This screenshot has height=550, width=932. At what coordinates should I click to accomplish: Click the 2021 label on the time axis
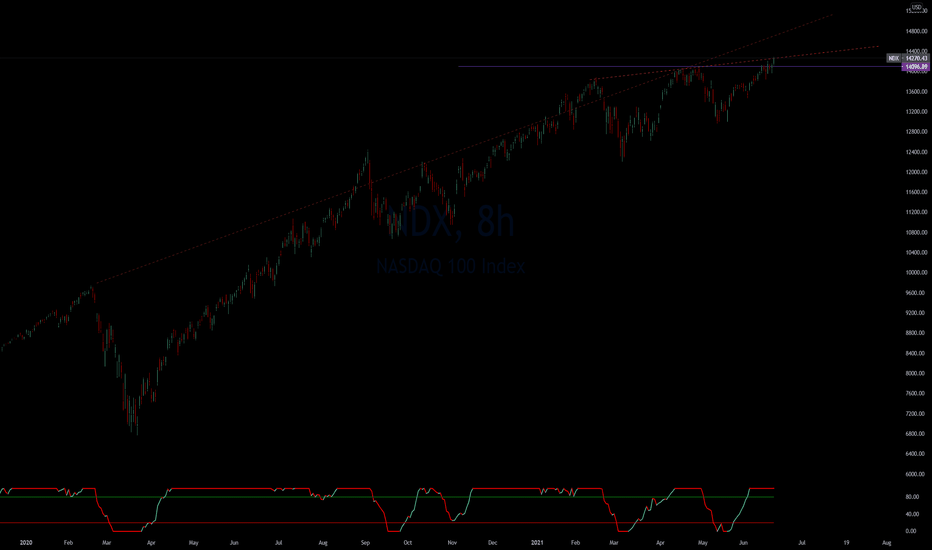pyautogui.click(x=537, y=542)
